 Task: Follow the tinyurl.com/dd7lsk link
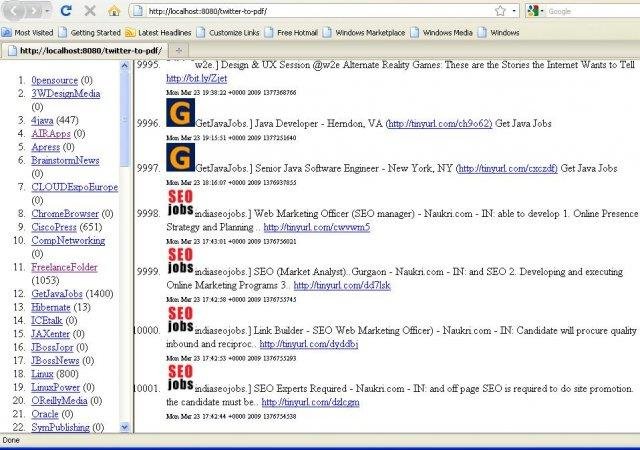[x=342, y=285]
